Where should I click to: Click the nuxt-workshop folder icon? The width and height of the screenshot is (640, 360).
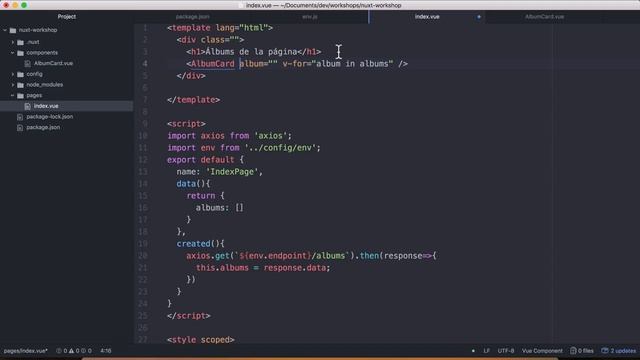point(13,30)
